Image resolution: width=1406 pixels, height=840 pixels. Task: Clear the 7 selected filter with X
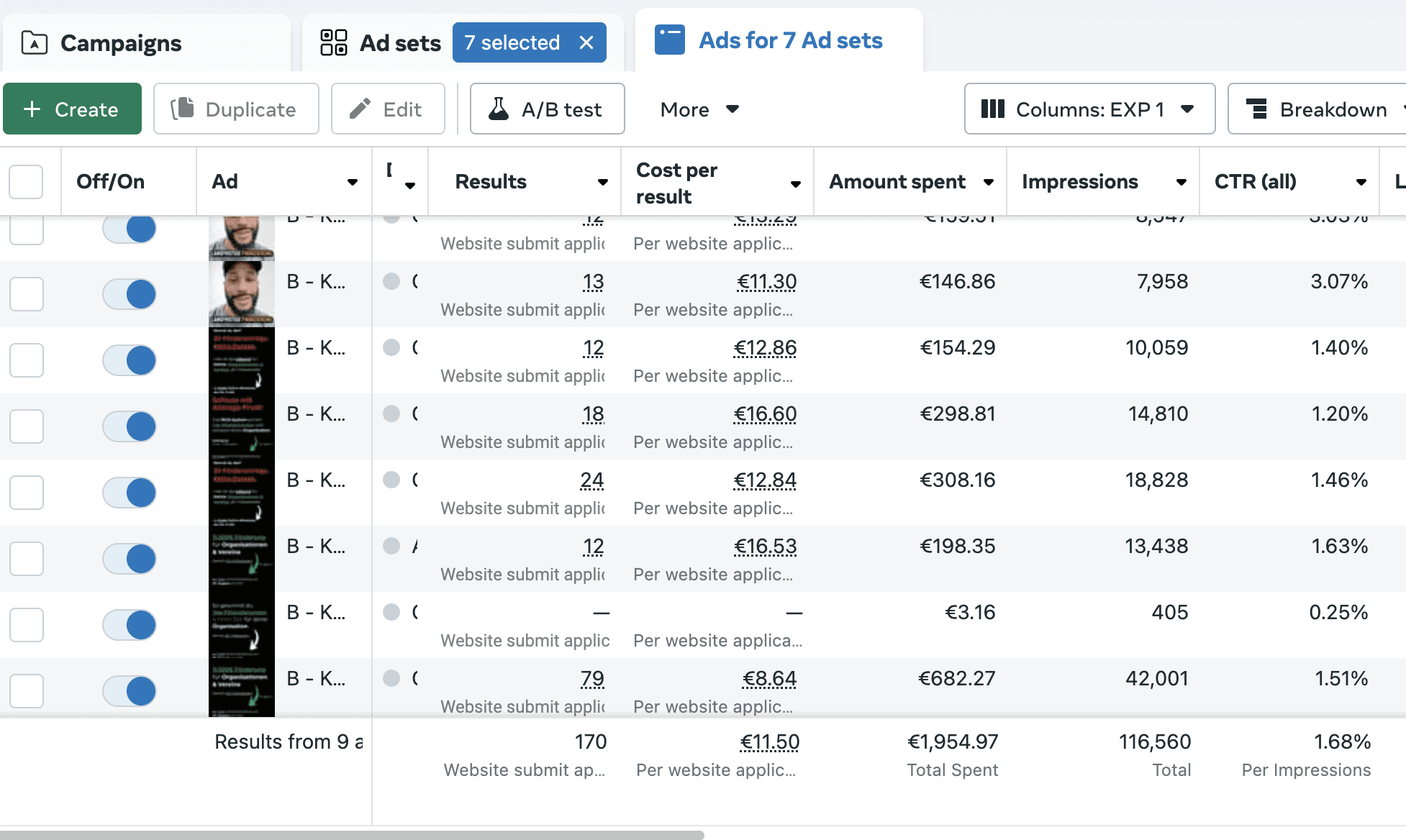tap(586, 42)
